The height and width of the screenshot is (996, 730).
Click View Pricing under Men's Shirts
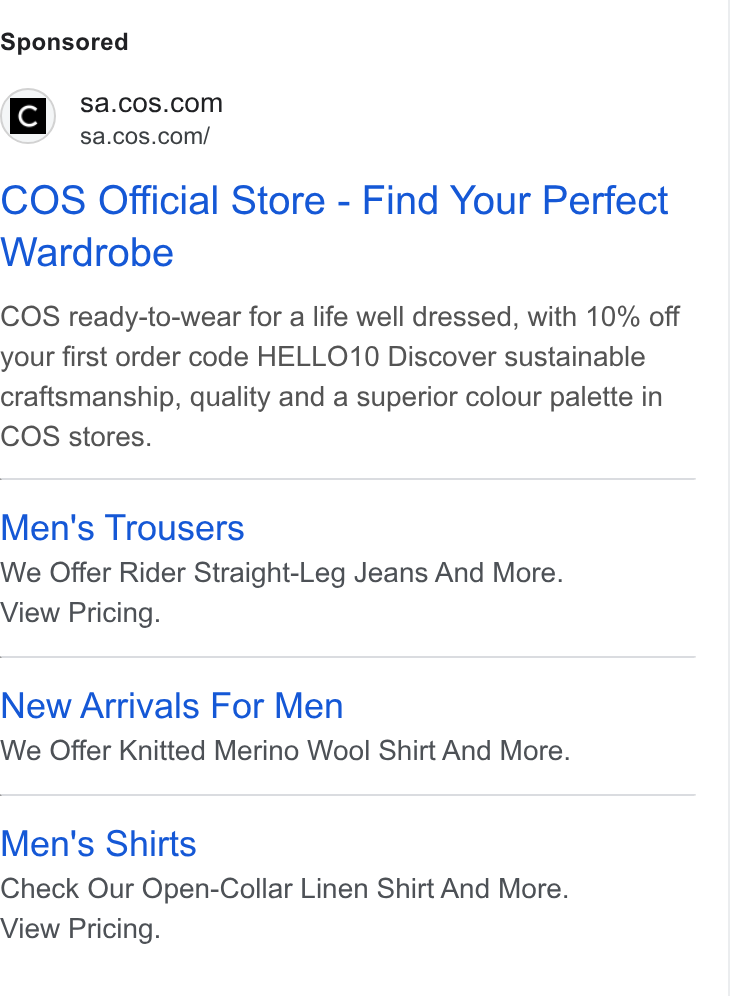[80, 929]
